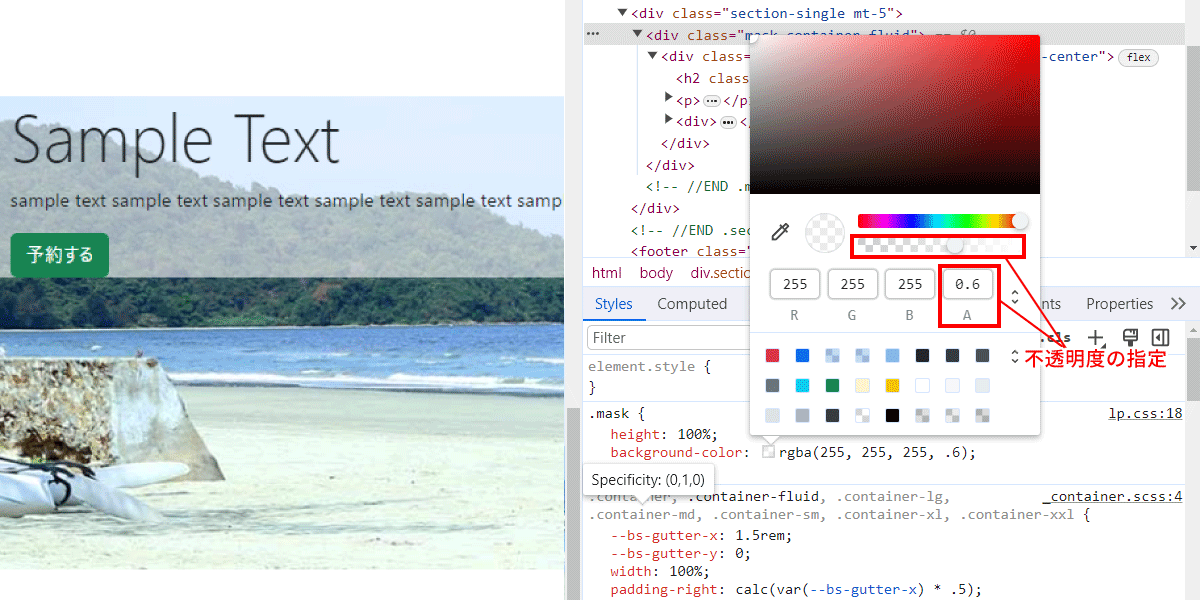Screen dimensions: 1200x600
Task: Open the lp.css:18 source link
Action: pyautogui.click(x=1146, y=414)
